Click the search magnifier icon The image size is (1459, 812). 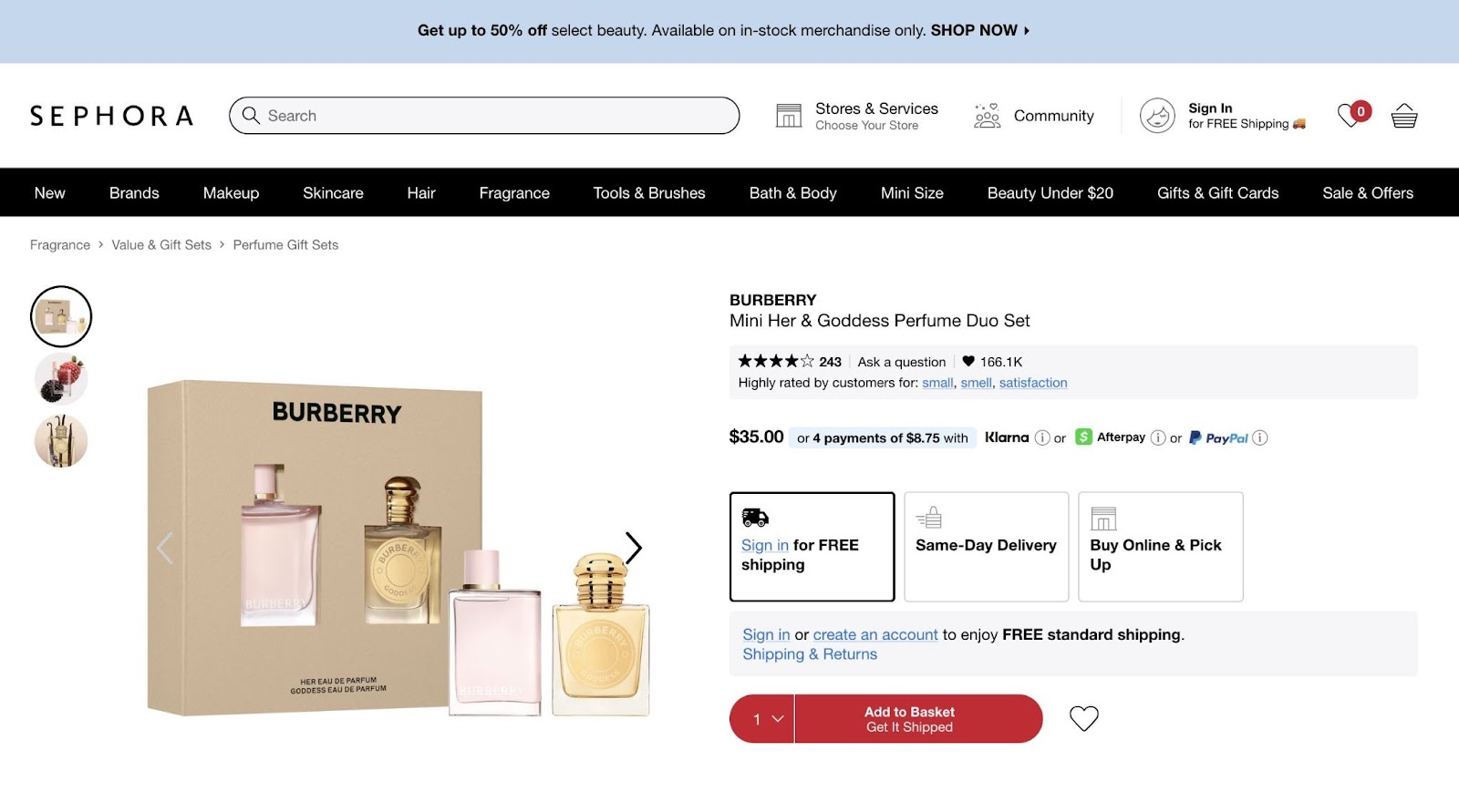(251, 116)
